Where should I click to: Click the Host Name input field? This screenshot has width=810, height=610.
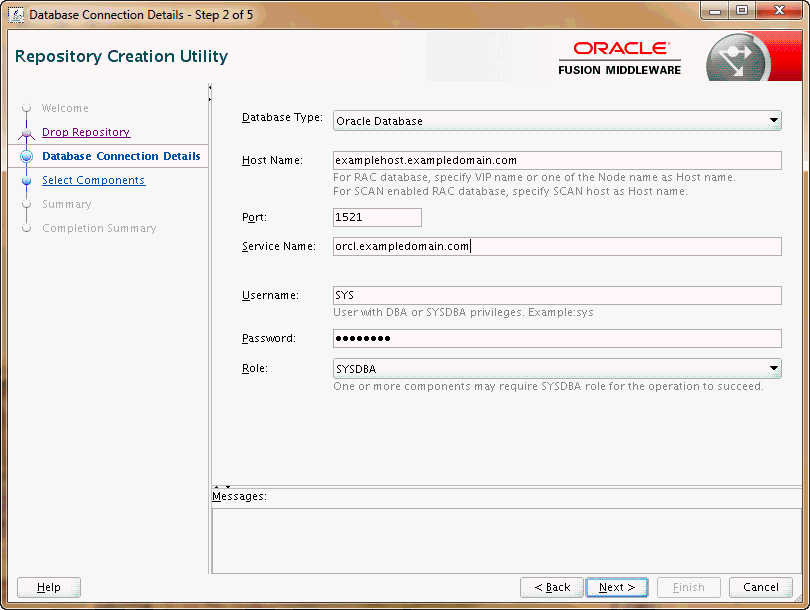tap(557, 160)
